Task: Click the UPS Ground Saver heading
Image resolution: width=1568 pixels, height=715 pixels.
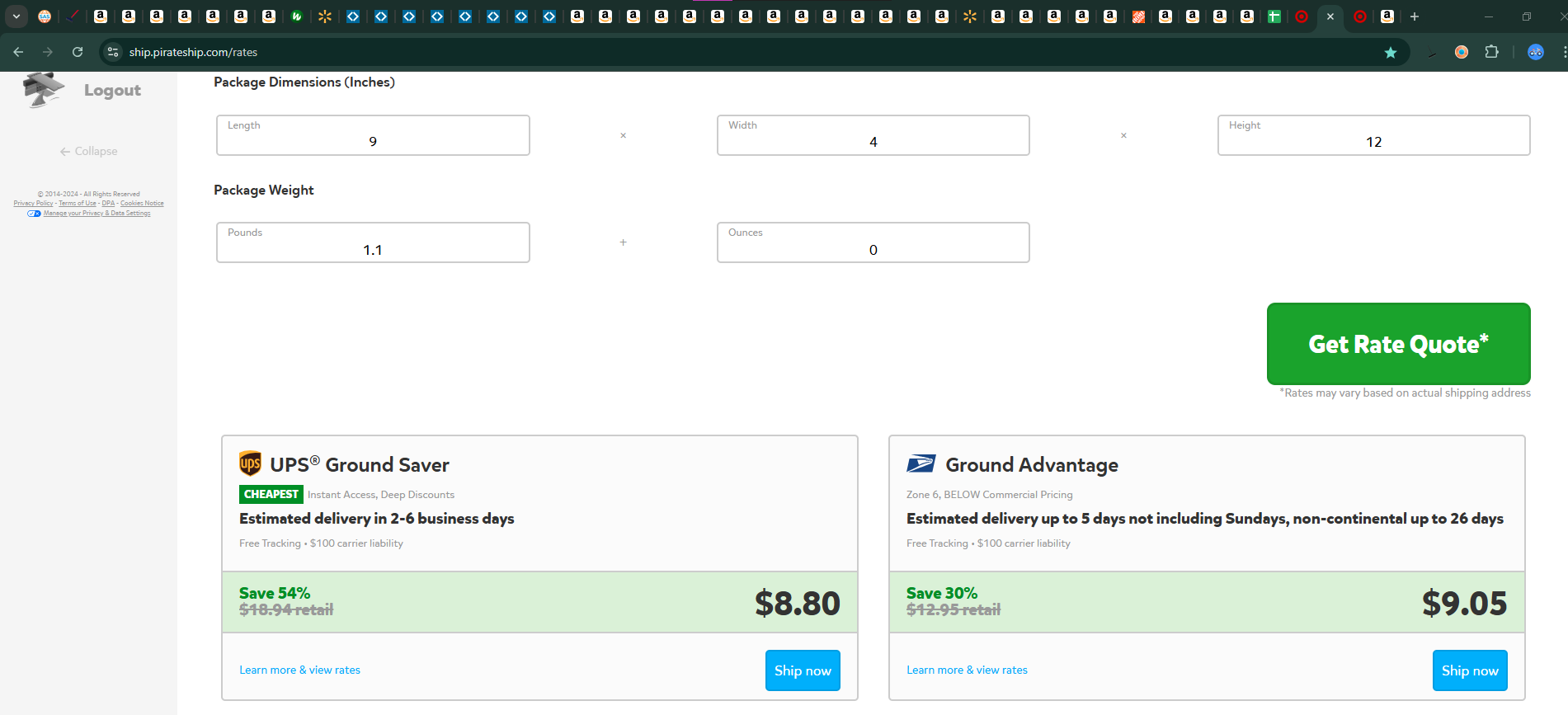Action: tap(360, 464)
